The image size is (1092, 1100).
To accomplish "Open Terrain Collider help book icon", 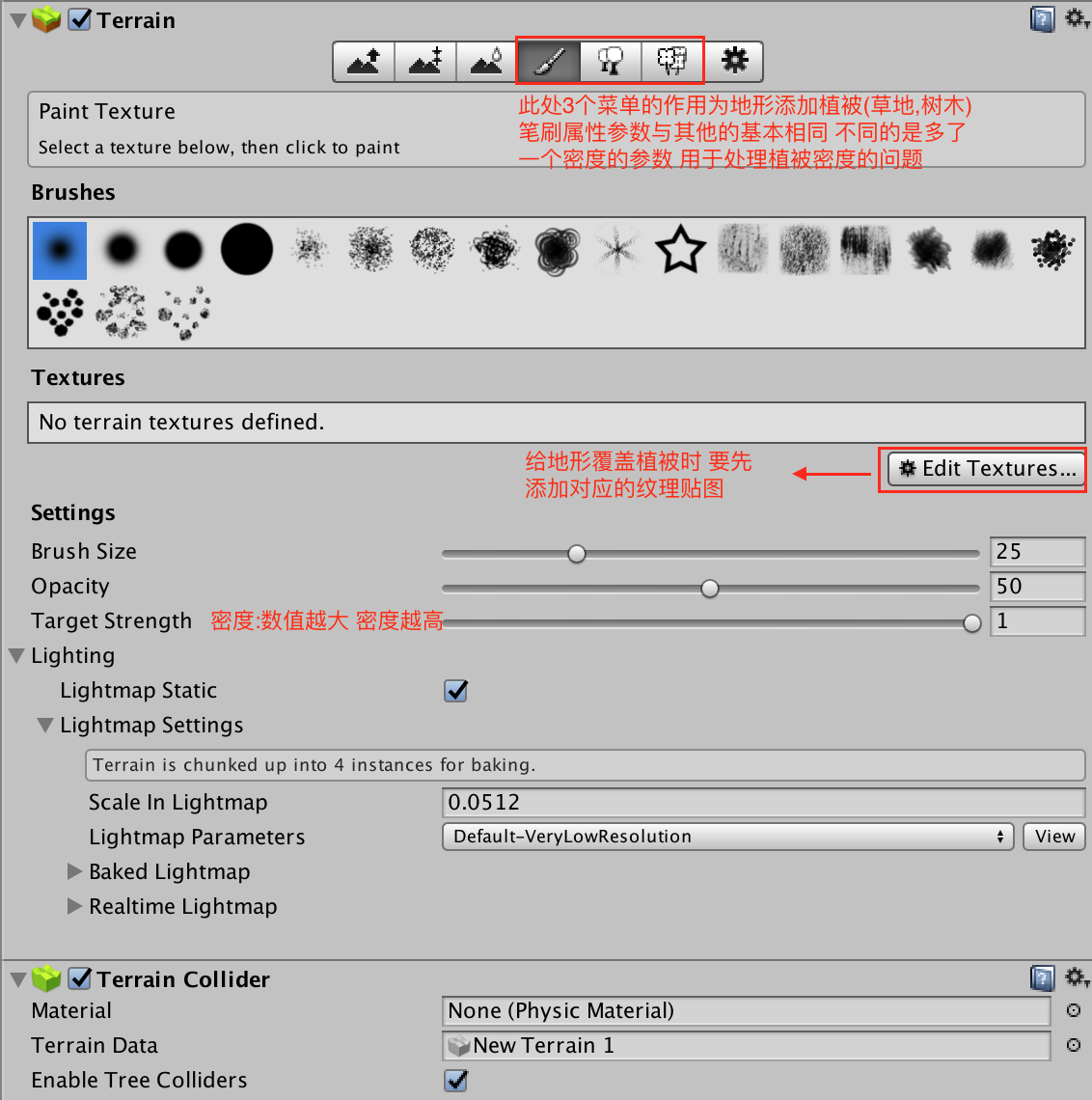I will click(1042, 977).
